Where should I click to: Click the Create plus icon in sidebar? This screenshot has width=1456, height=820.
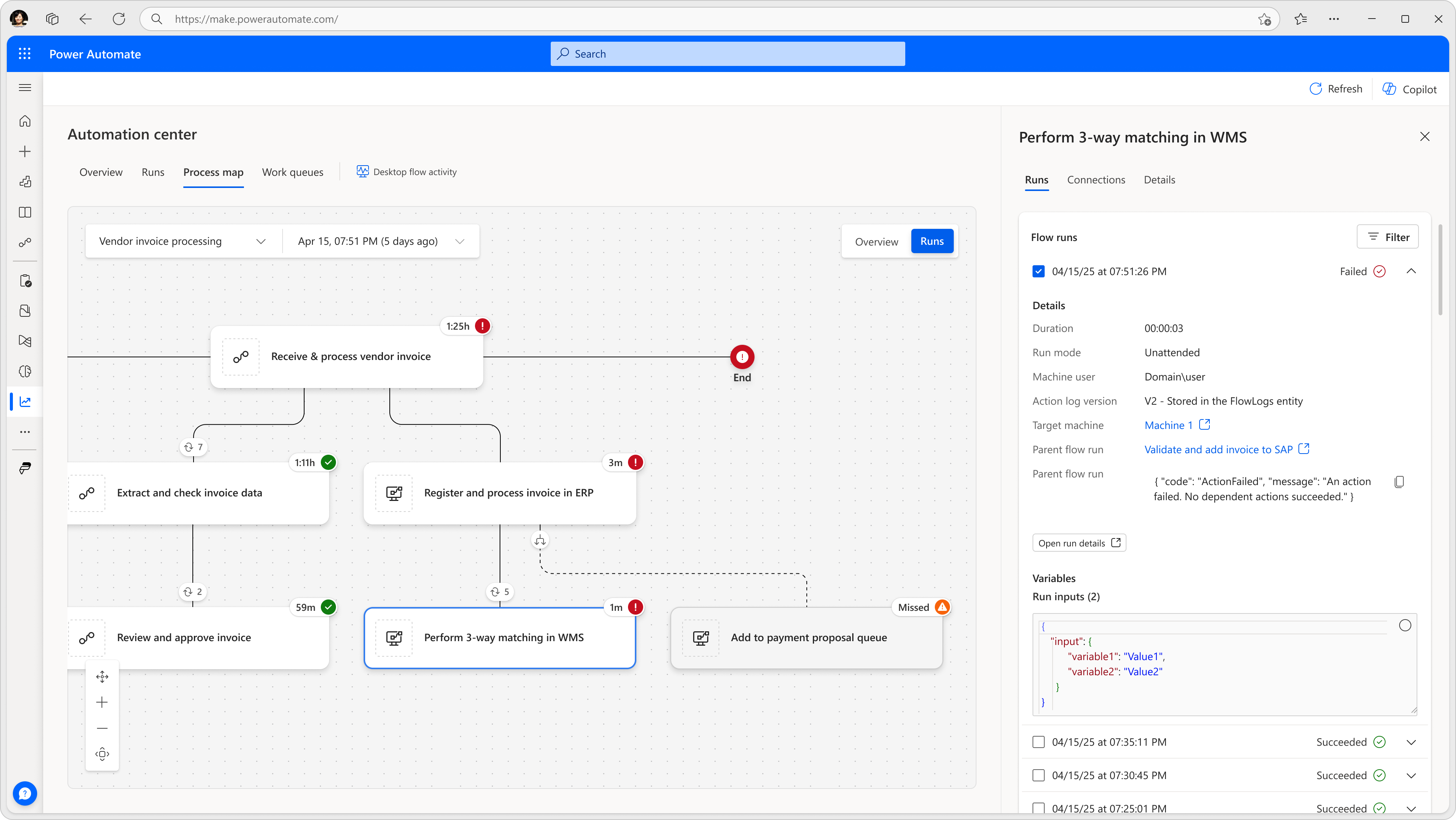point(25,152)
